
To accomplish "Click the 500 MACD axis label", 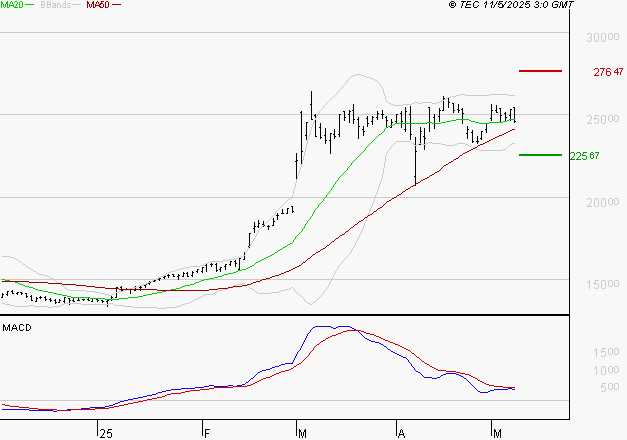I will coord(609,387).
